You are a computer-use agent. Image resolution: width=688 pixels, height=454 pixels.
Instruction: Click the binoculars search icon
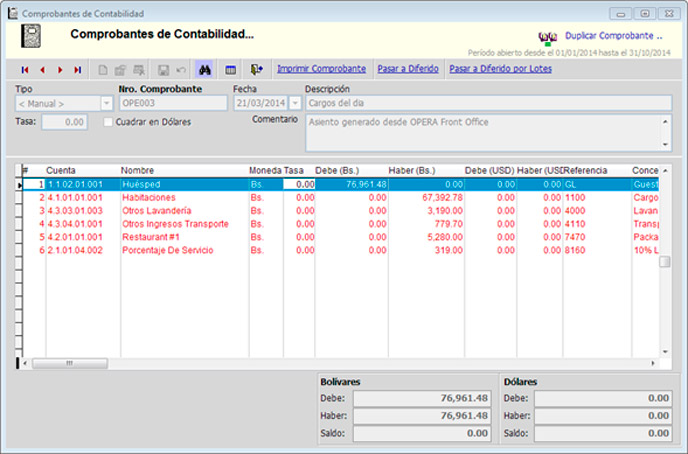[x=204, y=70]
